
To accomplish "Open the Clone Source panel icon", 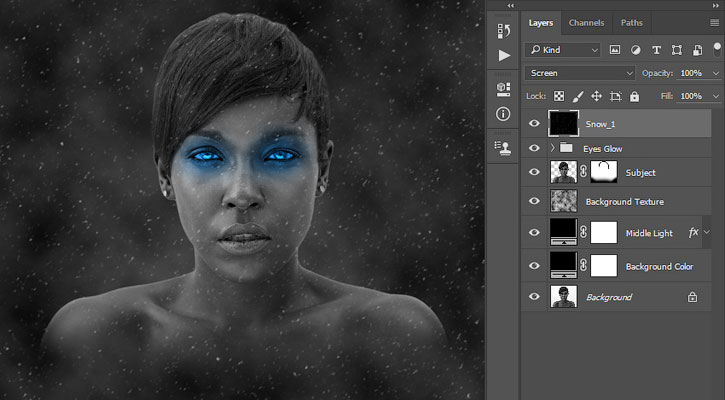I will pyautogui.click(x=503, y=148).
